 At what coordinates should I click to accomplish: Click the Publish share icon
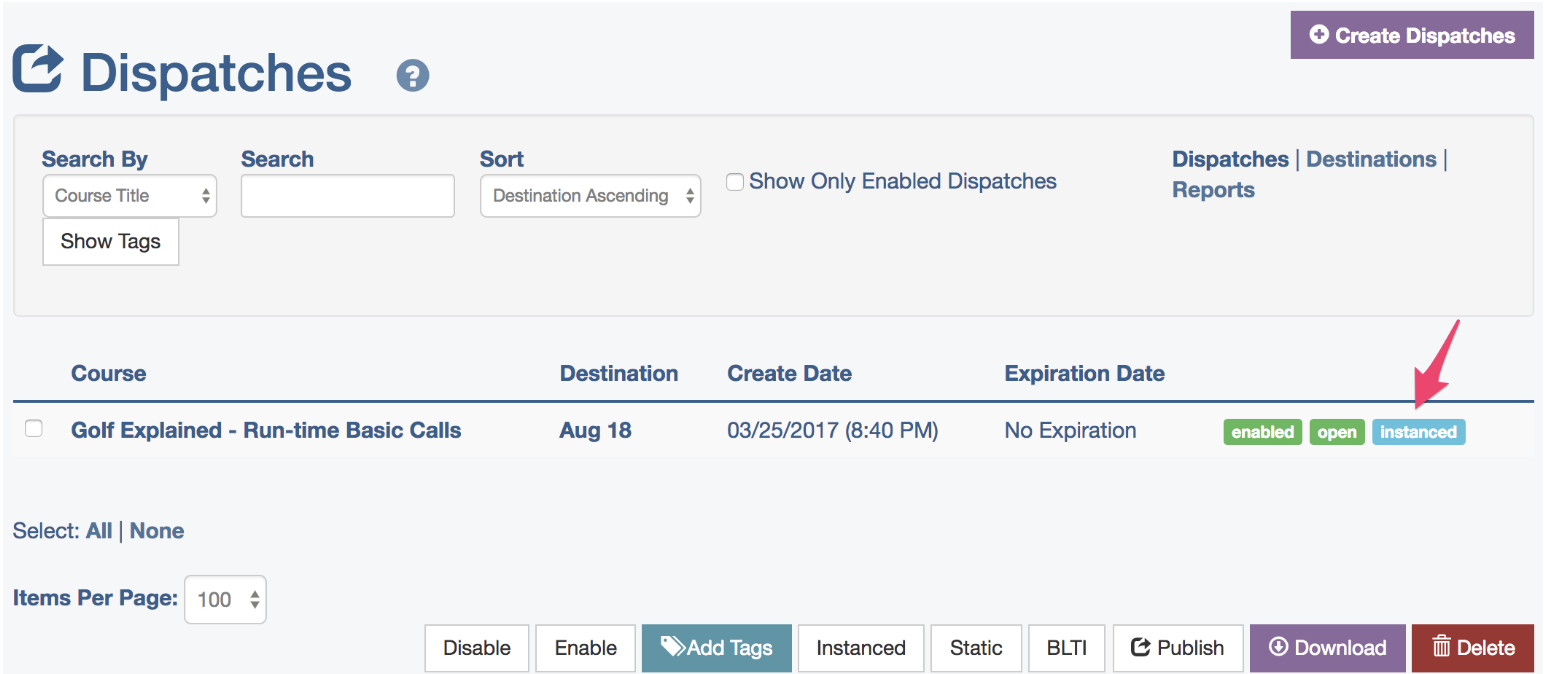tap(1140, 647)
